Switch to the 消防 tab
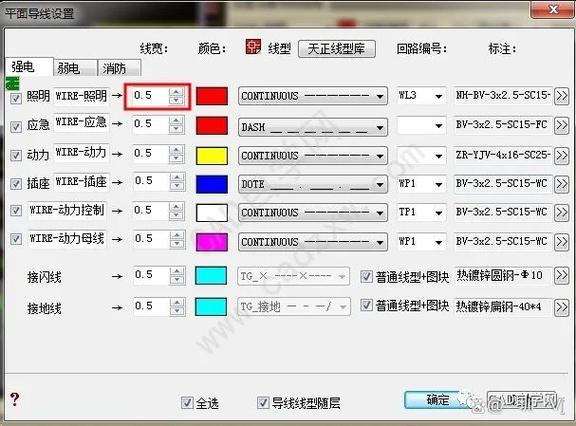 click(119, 68)
